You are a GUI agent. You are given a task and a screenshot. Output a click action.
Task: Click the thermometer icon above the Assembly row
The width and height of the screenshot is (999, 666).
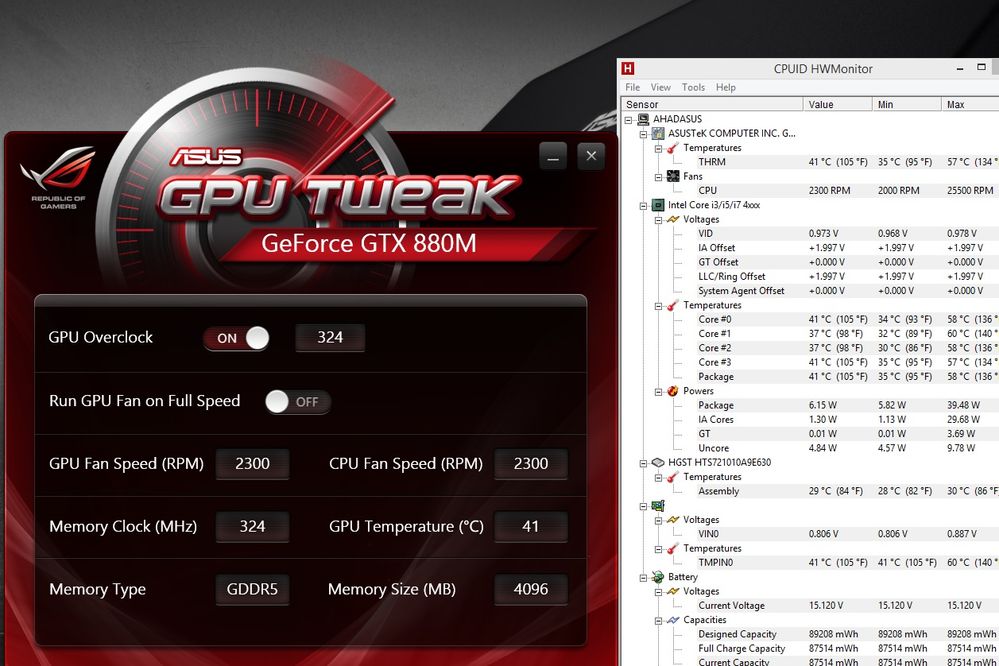click(x=673, y=477)
